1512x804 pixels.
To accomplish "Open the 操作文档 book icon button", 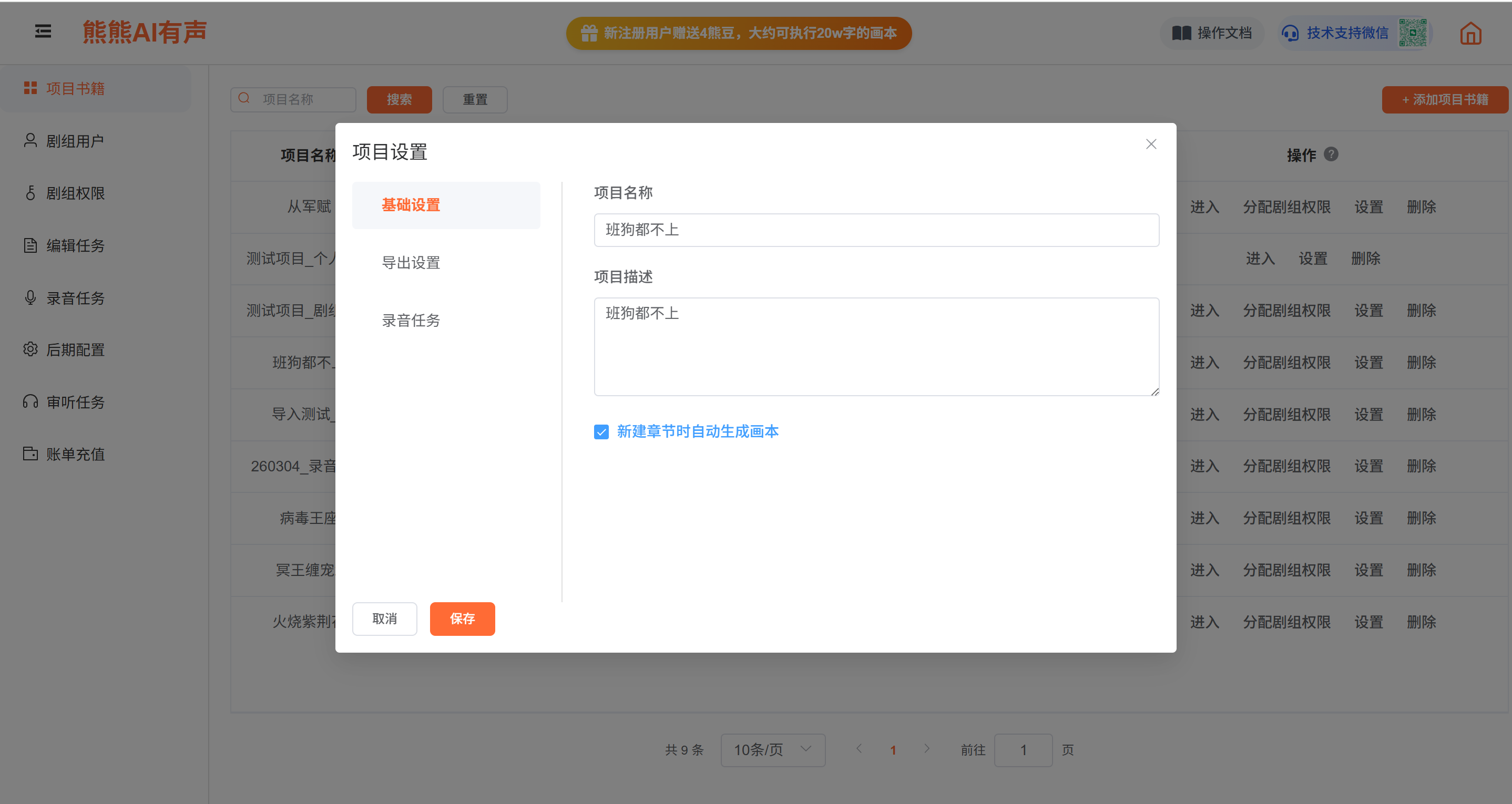I will 1211,33.
